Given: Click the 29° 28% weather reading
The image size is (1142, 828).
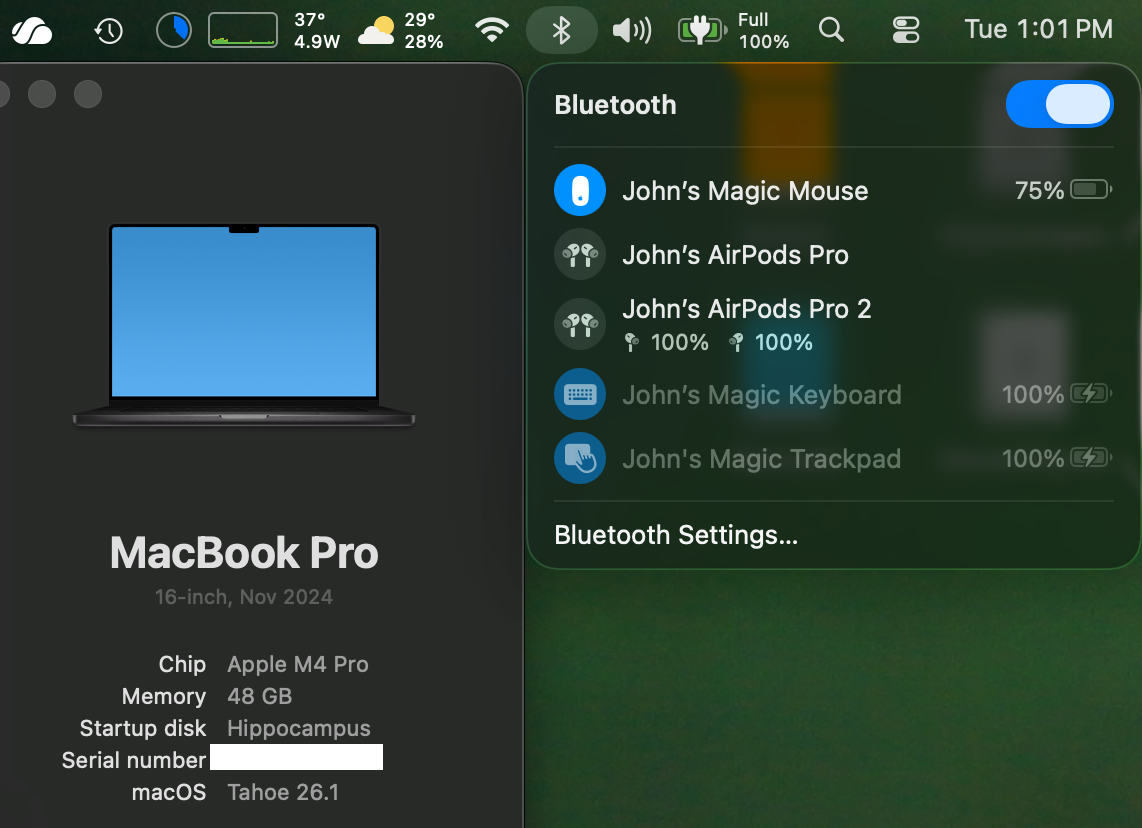Looking at the screenshot, I should pyautogui.click(x=424, y=31).
